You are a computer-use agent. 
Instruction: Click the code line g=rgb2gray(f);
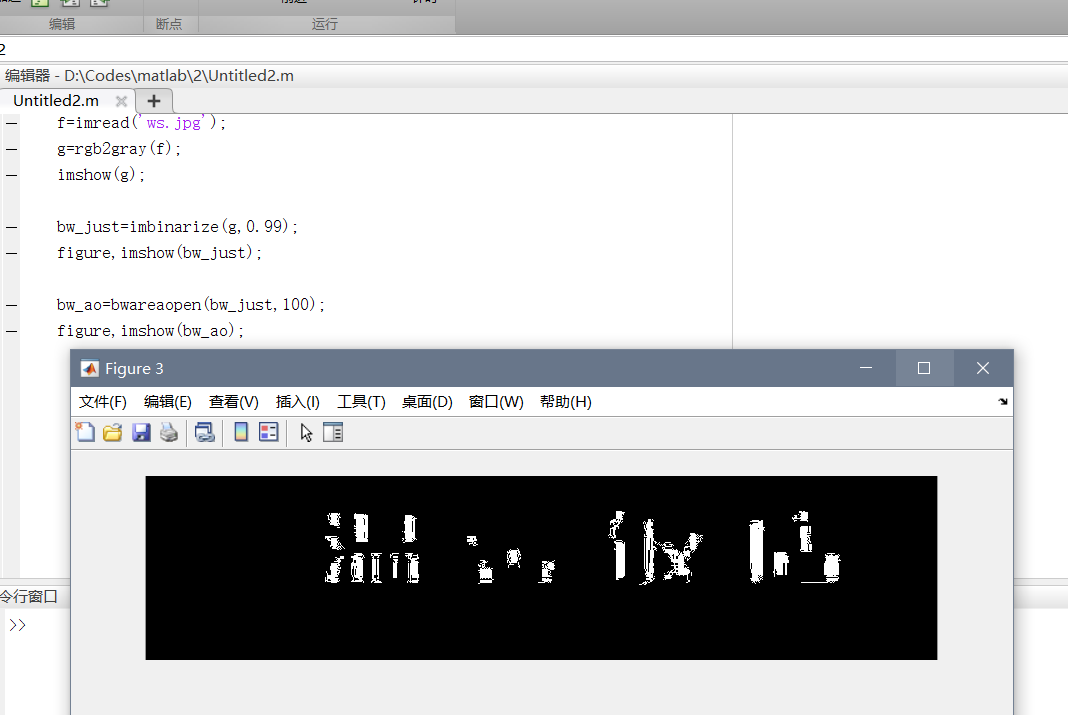pos(119,148)
